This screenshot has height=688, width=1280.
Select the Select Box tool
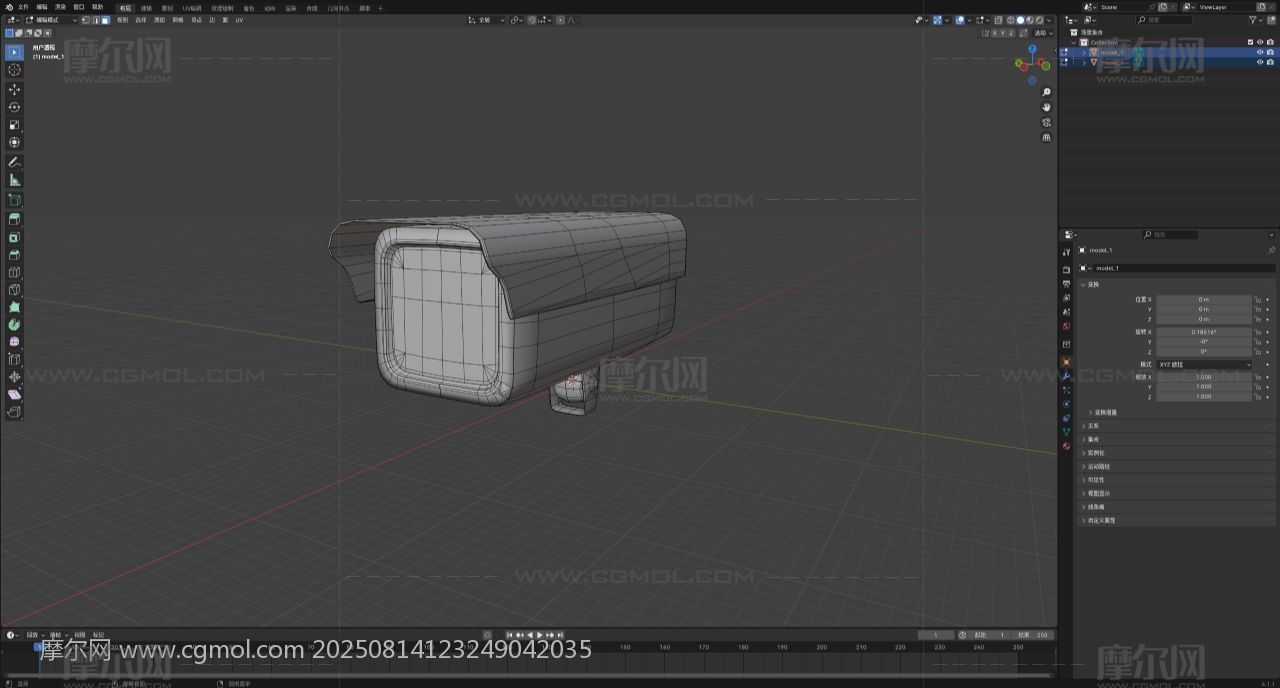(14, 52)
